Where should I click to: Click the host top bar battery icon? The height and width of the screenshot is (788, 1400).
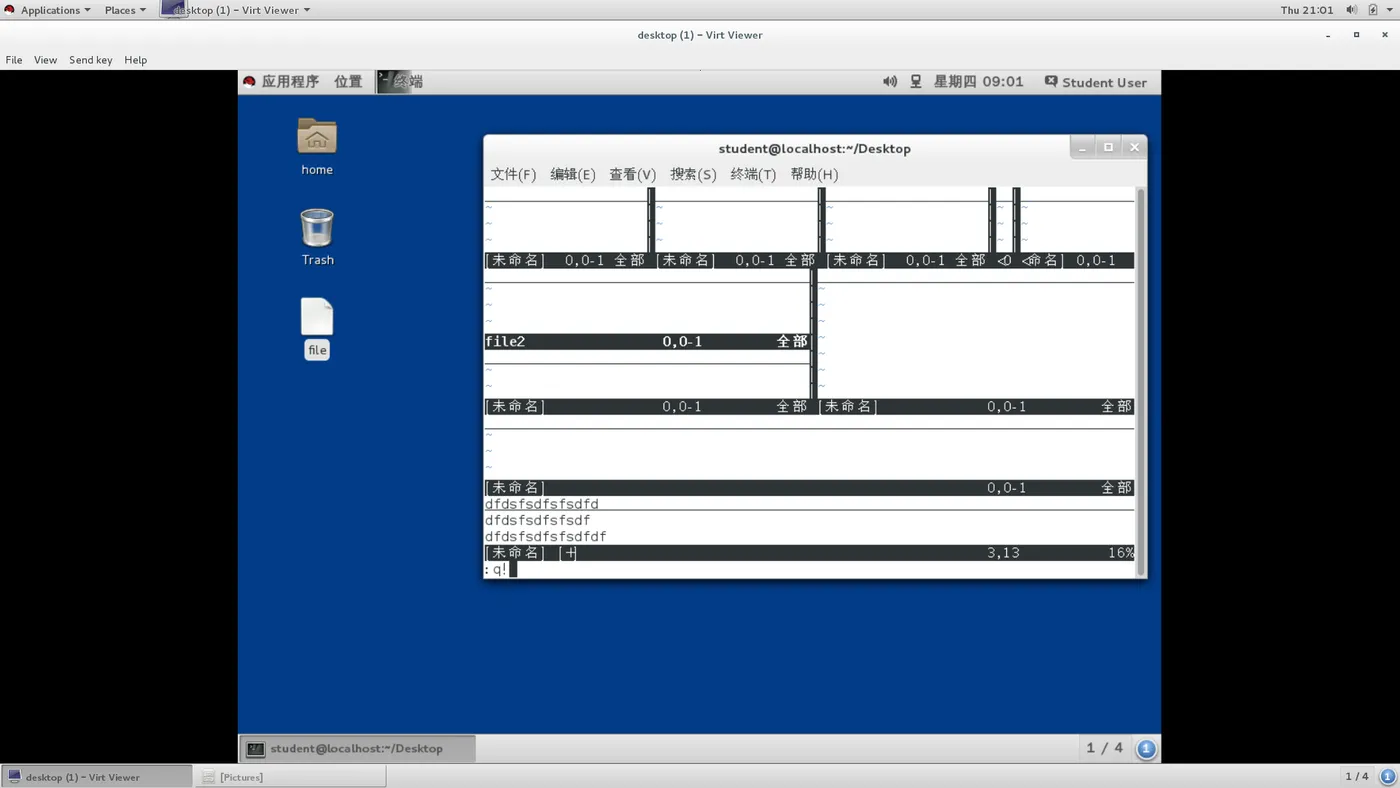click(1373, 10)
